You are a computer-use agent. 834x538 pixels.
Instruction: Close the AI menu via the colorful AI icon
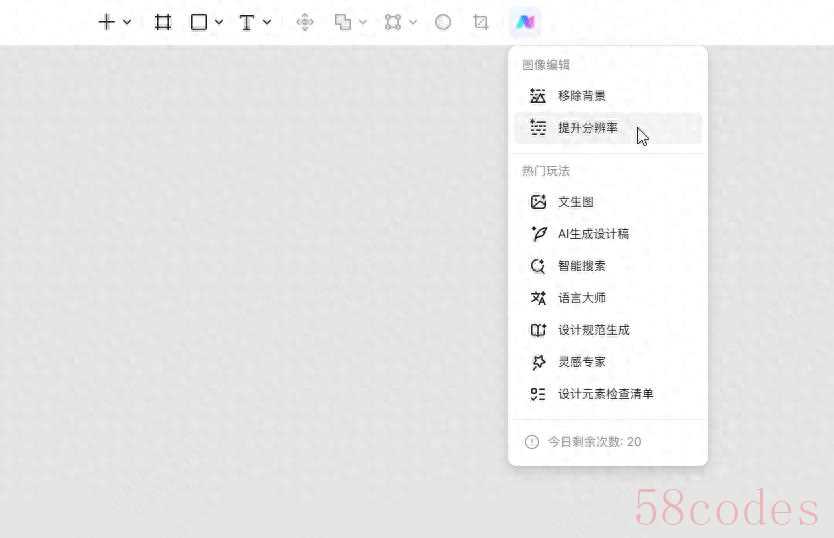[x=524, y=22]
